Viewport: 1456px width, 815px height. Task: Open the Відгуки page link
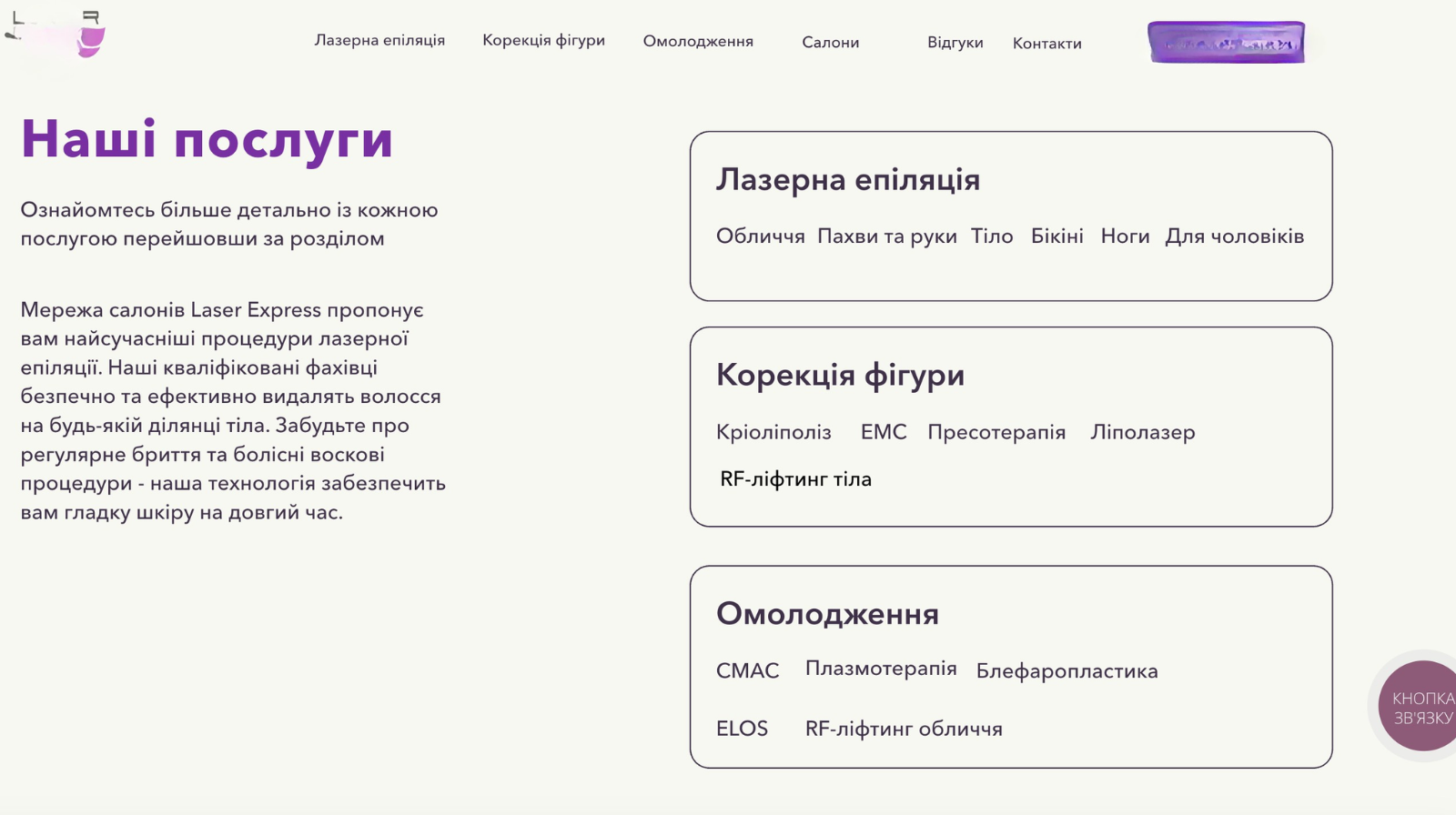pos(955,42)
